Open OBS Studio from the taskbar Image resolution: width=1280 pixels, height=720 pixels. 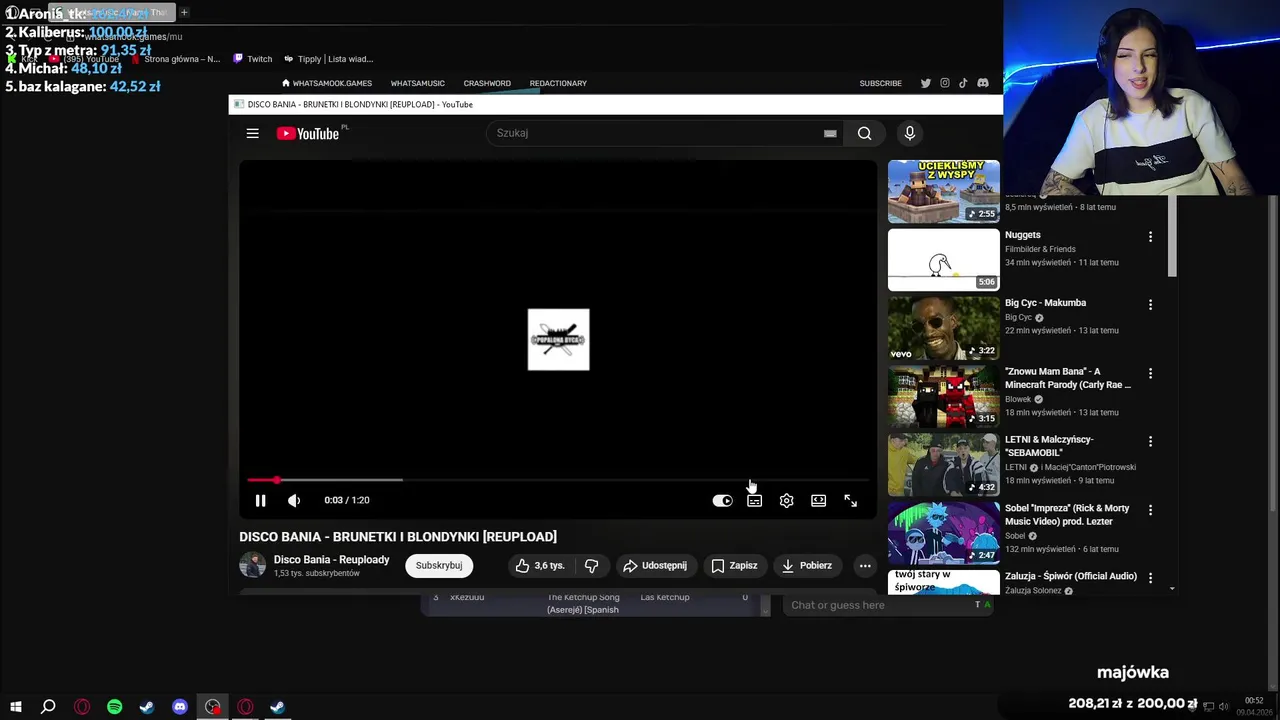coord(212,707)
